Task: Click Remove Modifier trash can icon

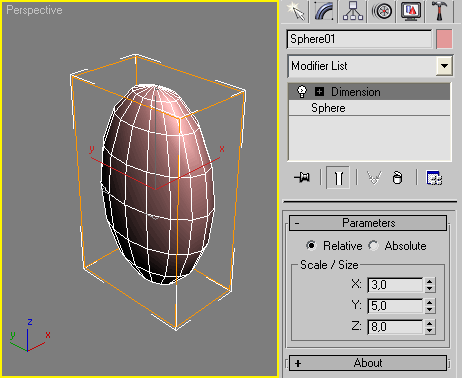Action: point(397,178)
